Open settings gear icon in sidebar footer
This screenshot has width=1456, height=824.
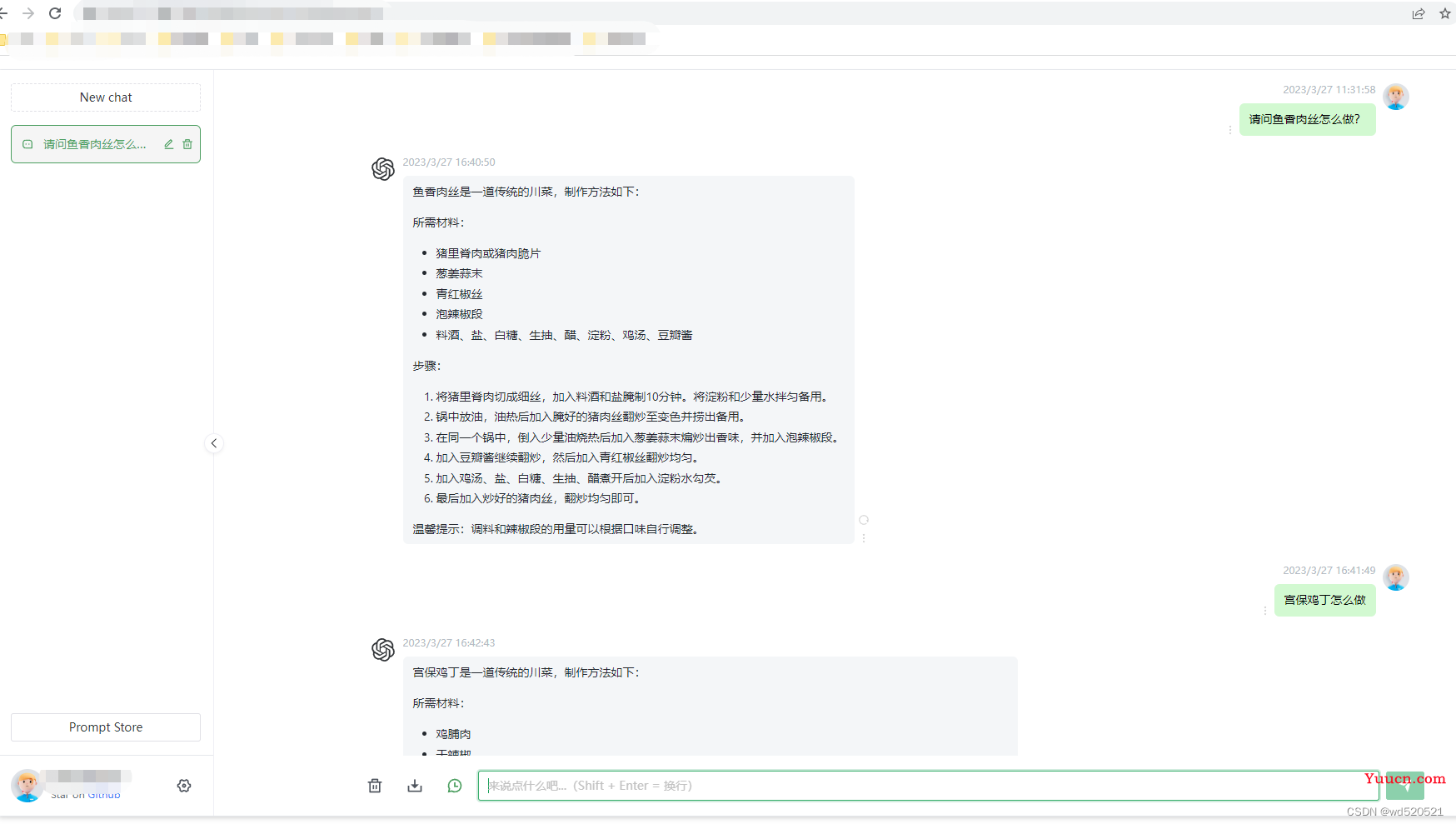[184, 786]
